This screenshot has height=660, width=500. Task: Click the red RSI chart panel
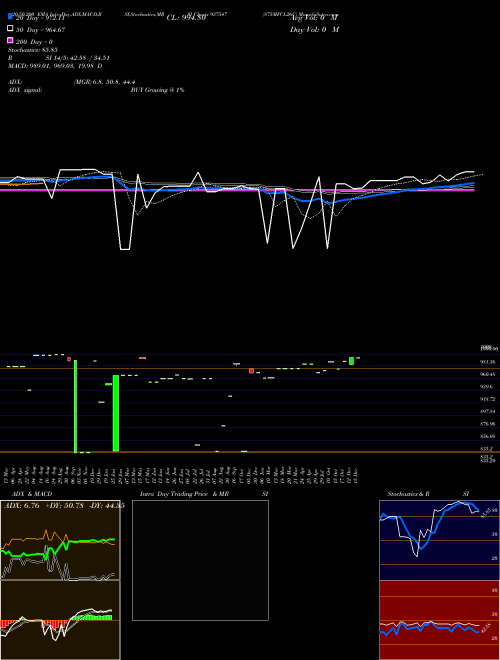pyautogui.click(x=439, y=620)
